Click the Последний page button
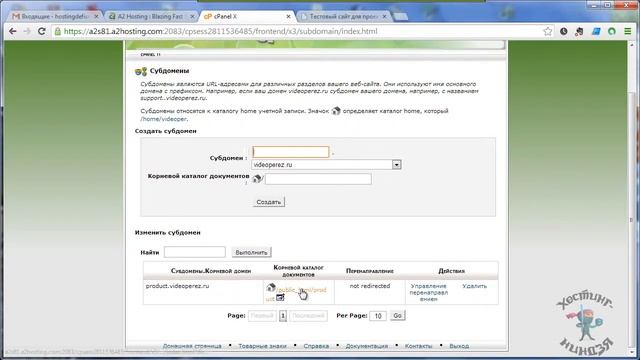 308,316
